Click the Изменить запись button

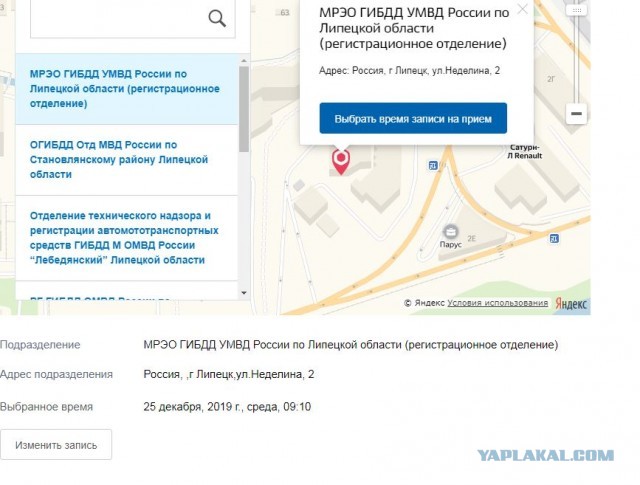coord(56,445)
